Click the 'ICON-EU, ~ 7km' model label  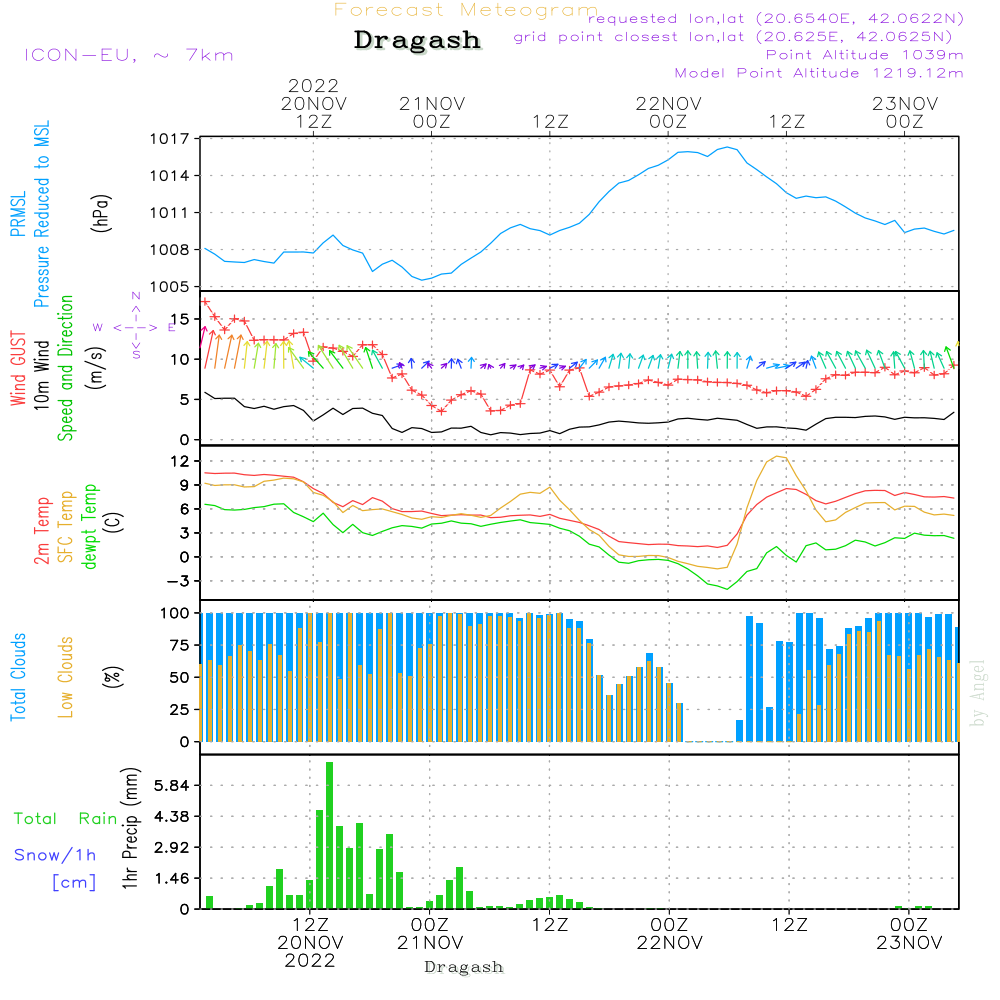pyautogui.click(x=129, y=55)
